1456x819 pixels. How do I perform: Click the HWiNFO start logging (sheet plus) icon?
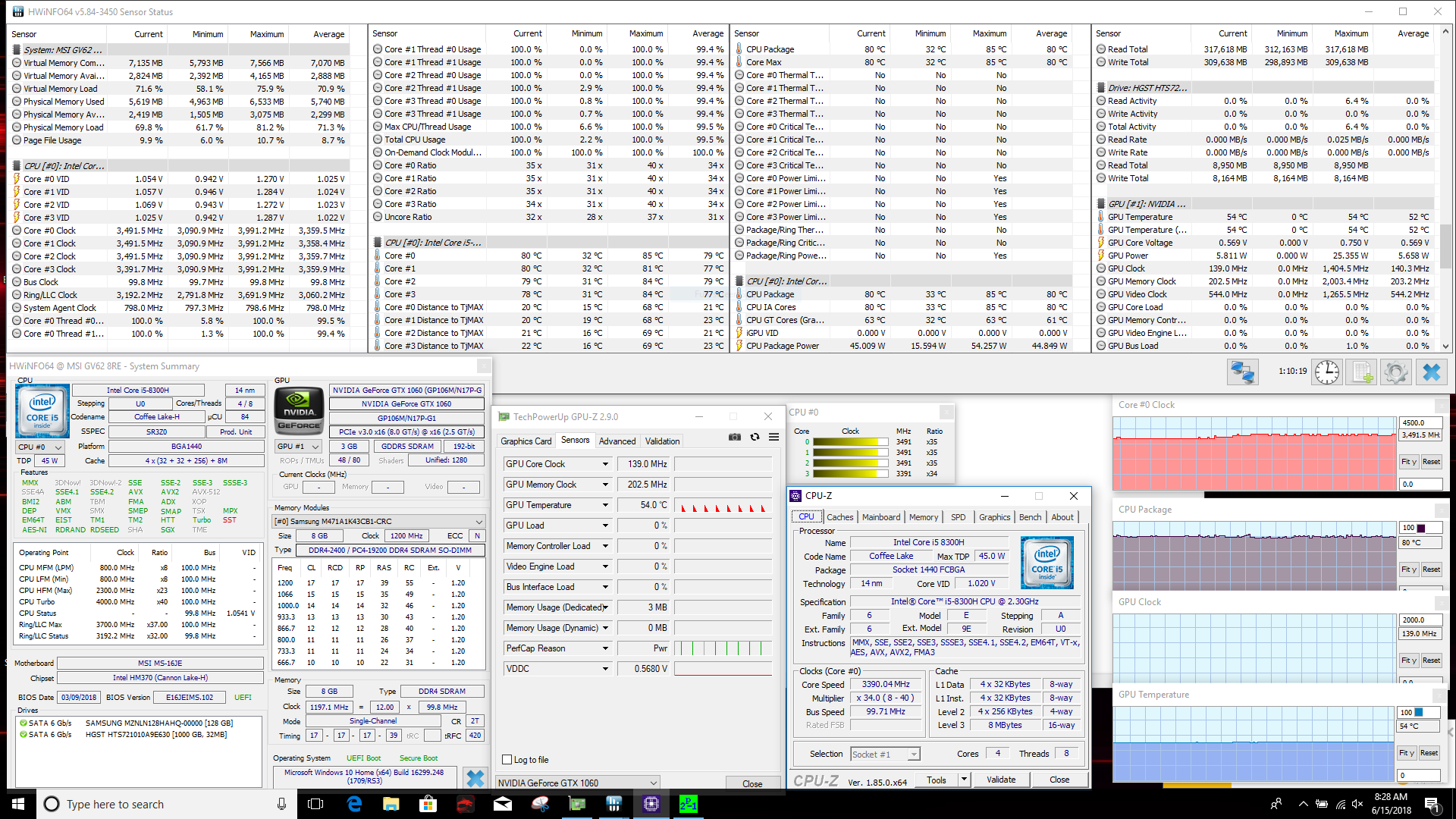coord(1362,372)
